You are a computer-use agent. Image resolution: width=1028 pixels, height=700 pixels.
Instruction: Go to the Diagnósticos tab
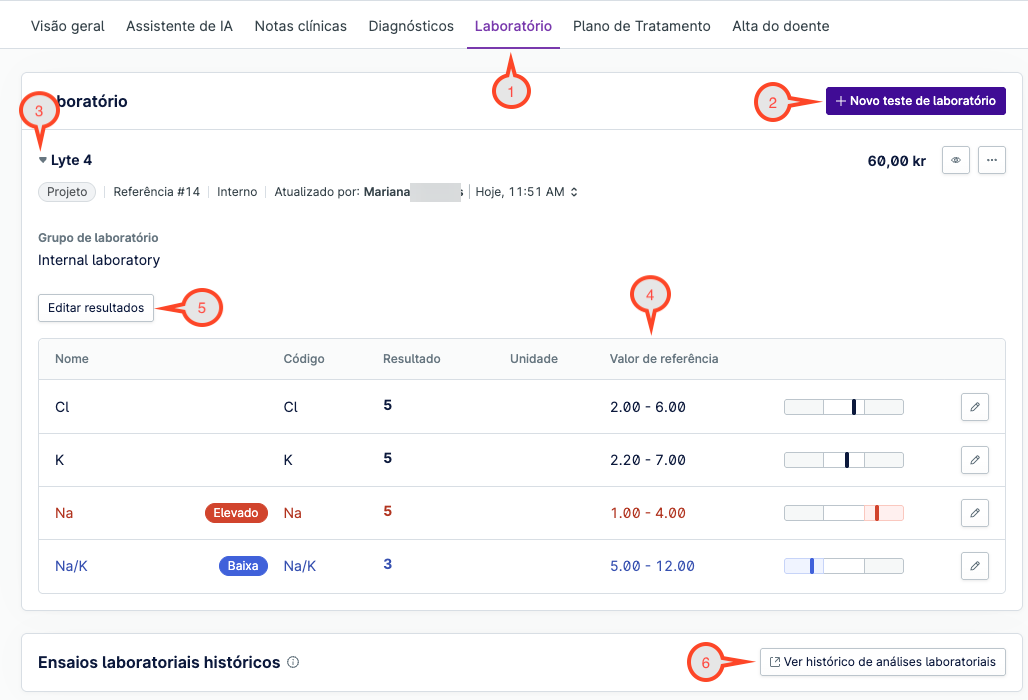pos(411,26)
